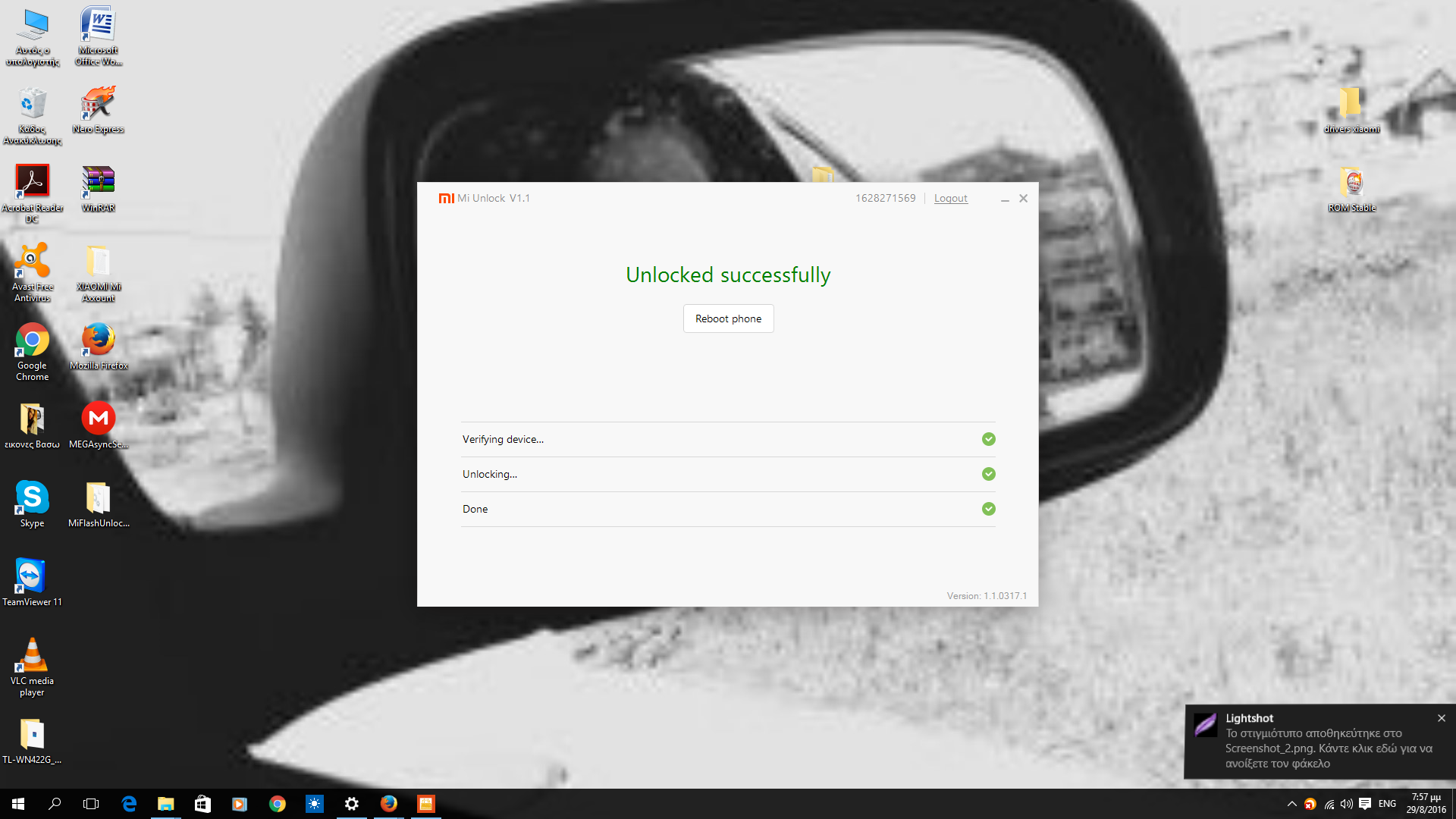Click the Logout link
The image size is (1456, 819).
[950, 198]
